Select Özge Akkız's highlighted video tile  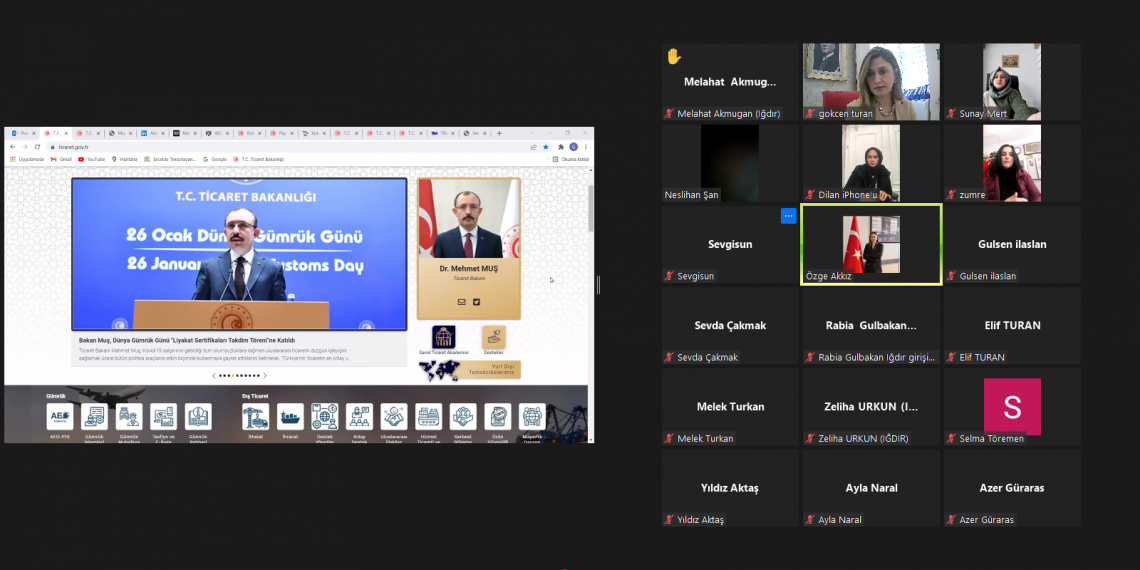click(870, 245)
